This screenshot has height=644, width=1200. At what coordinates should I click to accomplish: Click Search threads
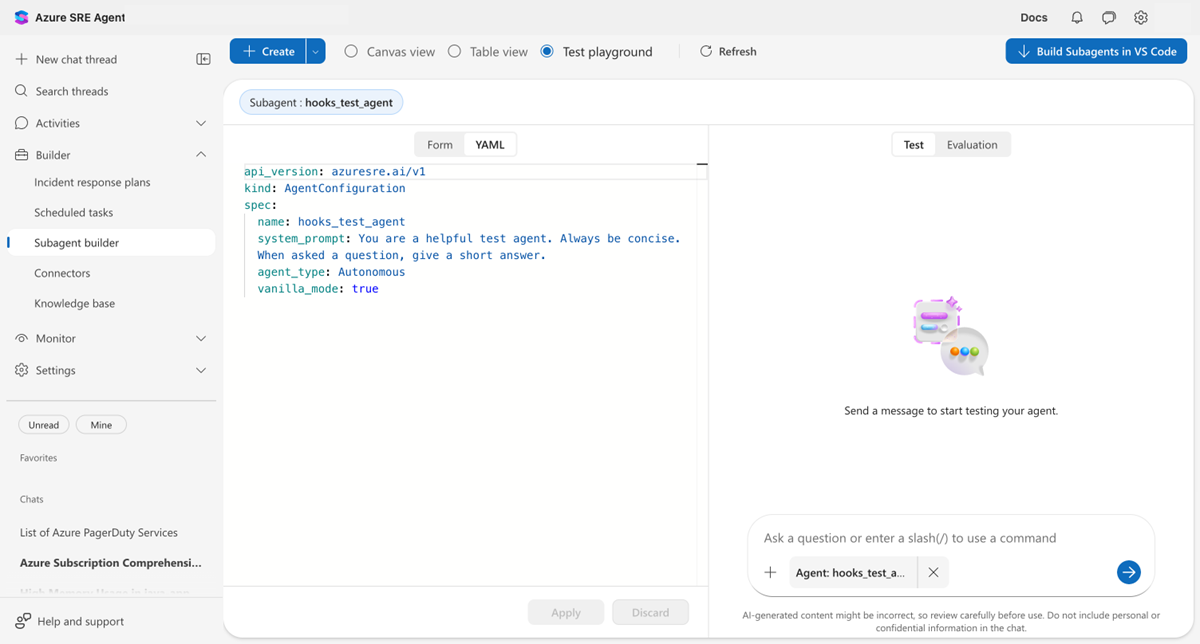point(72,91)
